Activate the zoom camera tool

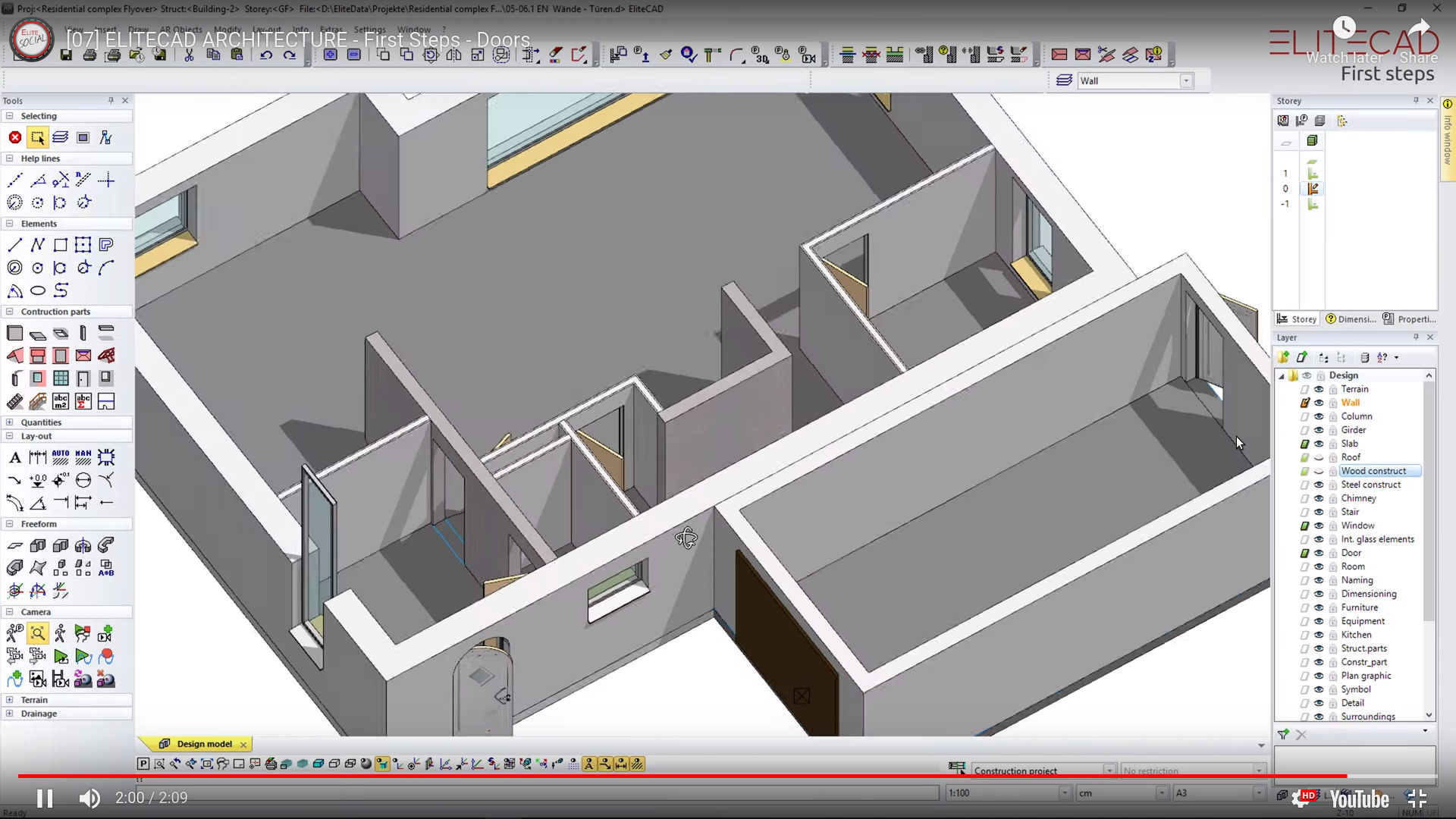pos(37,633)
